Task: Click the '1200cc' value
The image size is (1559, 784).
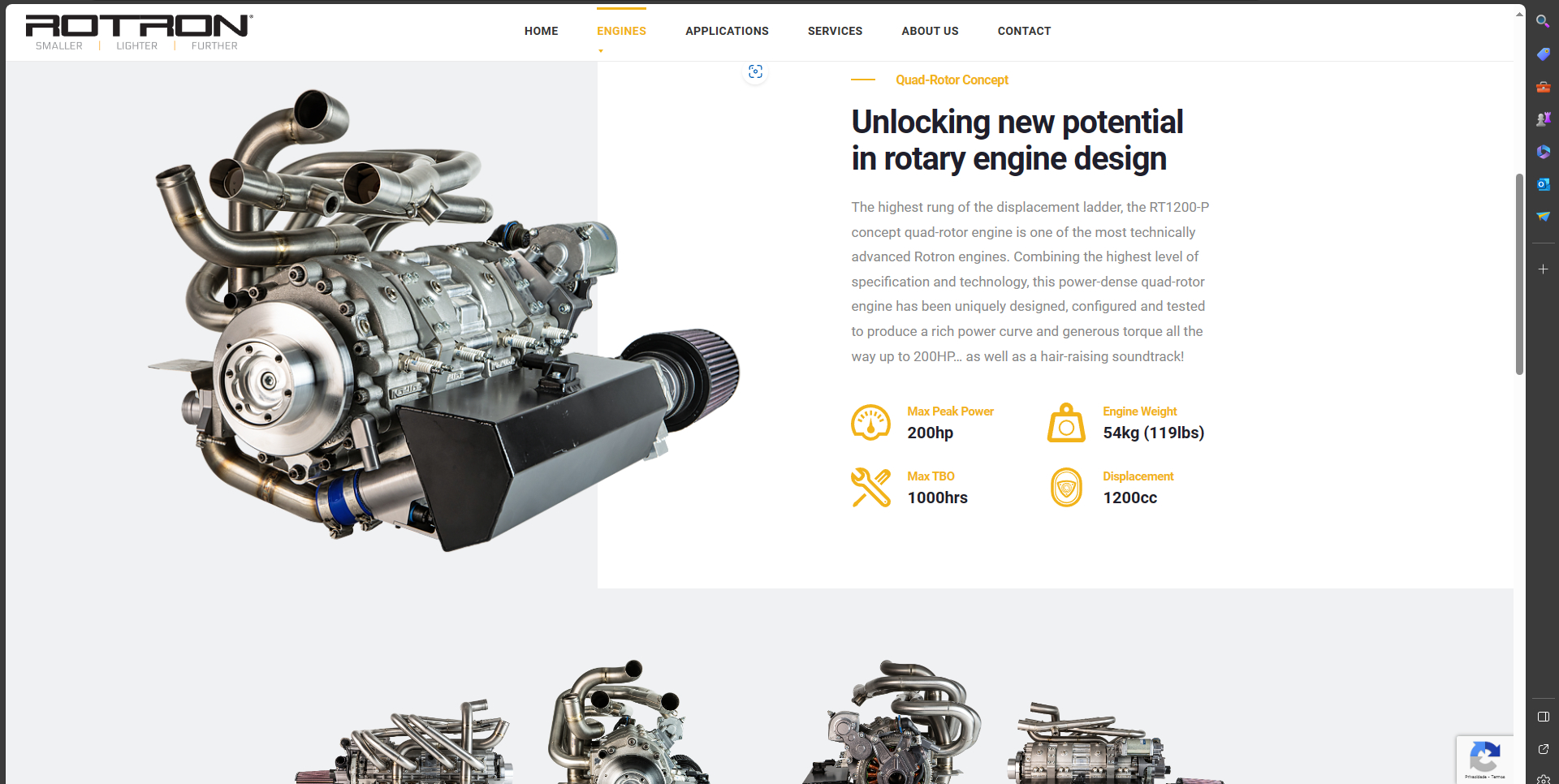Action: [1130, 498]
